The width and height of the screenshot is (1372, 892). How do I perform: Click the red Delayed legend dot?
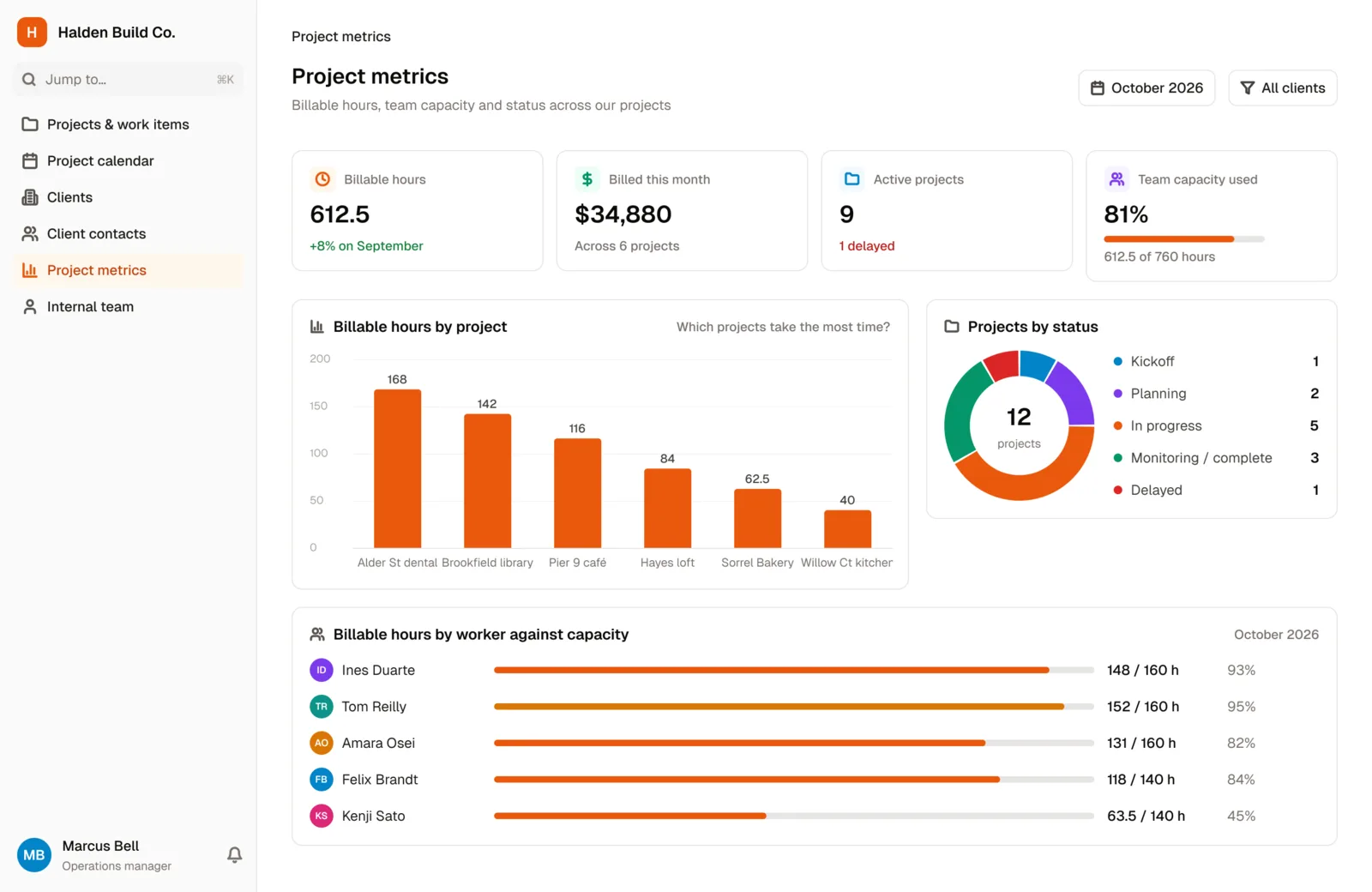coord(1117,490)
